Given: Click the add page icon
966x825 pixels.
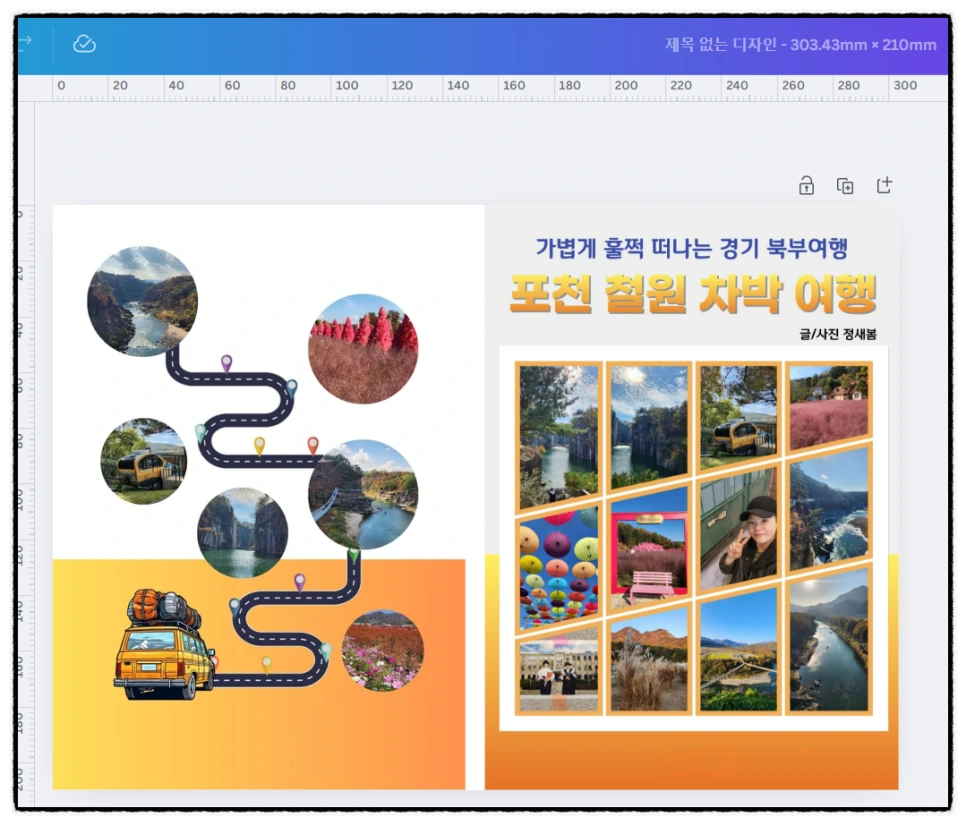Looking at the screenshot, I should (x=884, y=185).
